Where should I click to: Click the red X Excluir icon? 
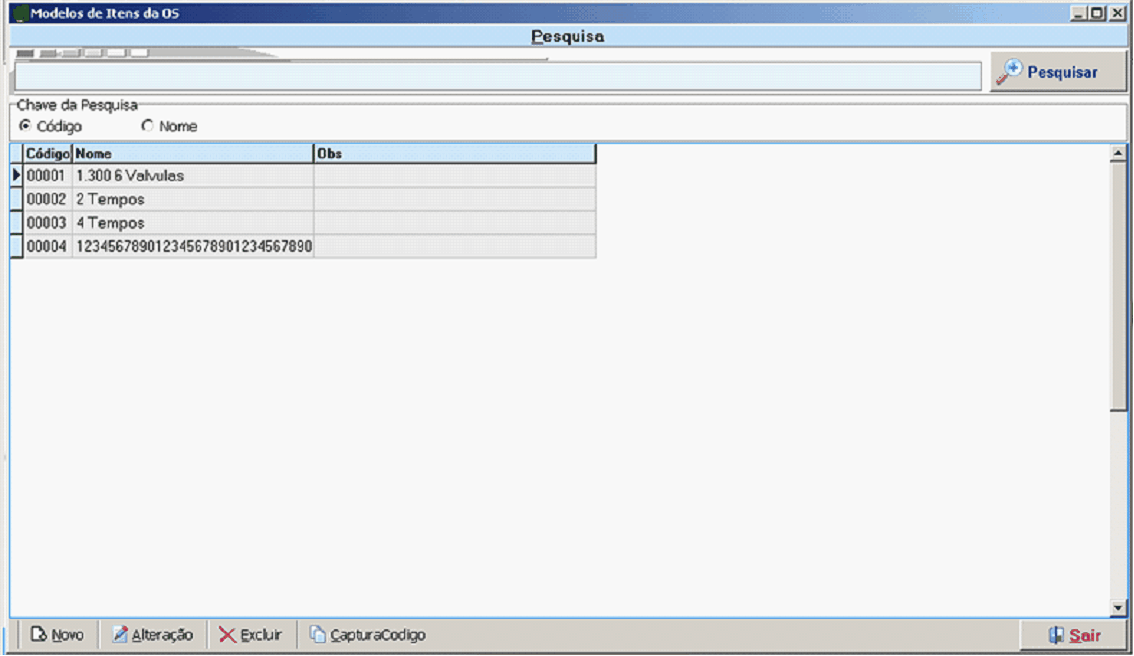click(228, 635)
